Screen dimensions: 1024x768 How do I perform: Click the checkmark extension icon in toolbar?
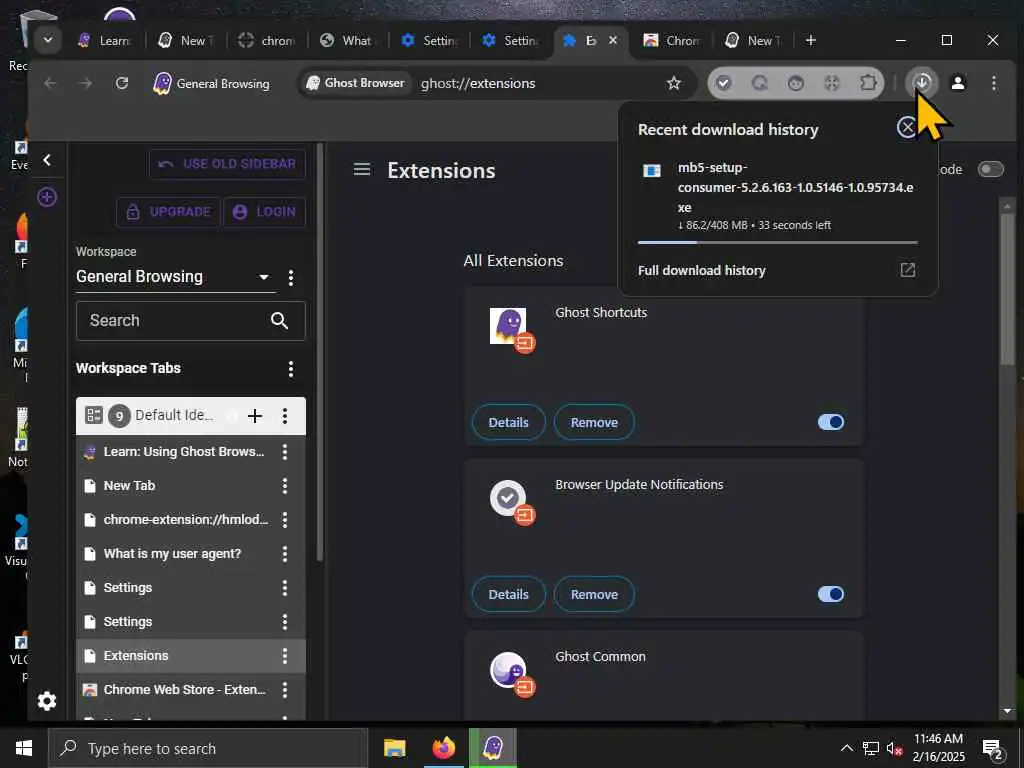click(723, 83)
